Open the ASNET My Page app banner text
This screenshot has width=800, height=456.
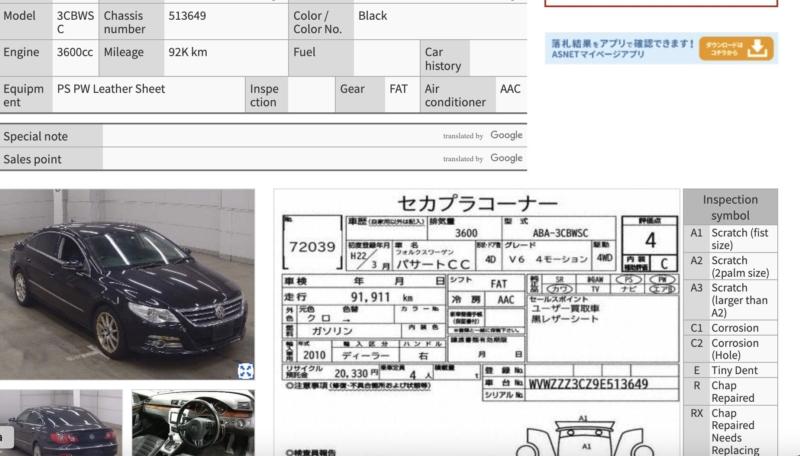620,47
